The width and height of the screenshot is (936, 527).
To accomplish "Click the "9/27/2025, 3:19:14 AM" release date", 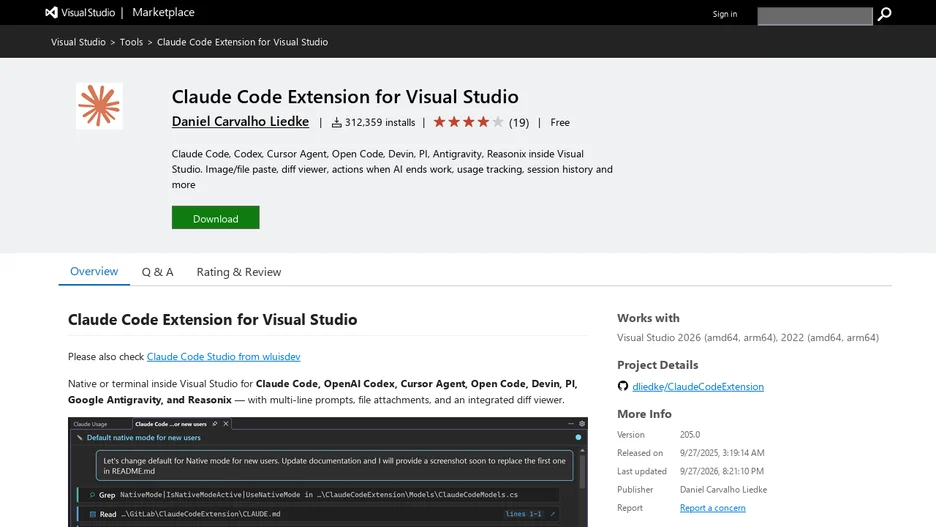I will [x=722, y=453].
